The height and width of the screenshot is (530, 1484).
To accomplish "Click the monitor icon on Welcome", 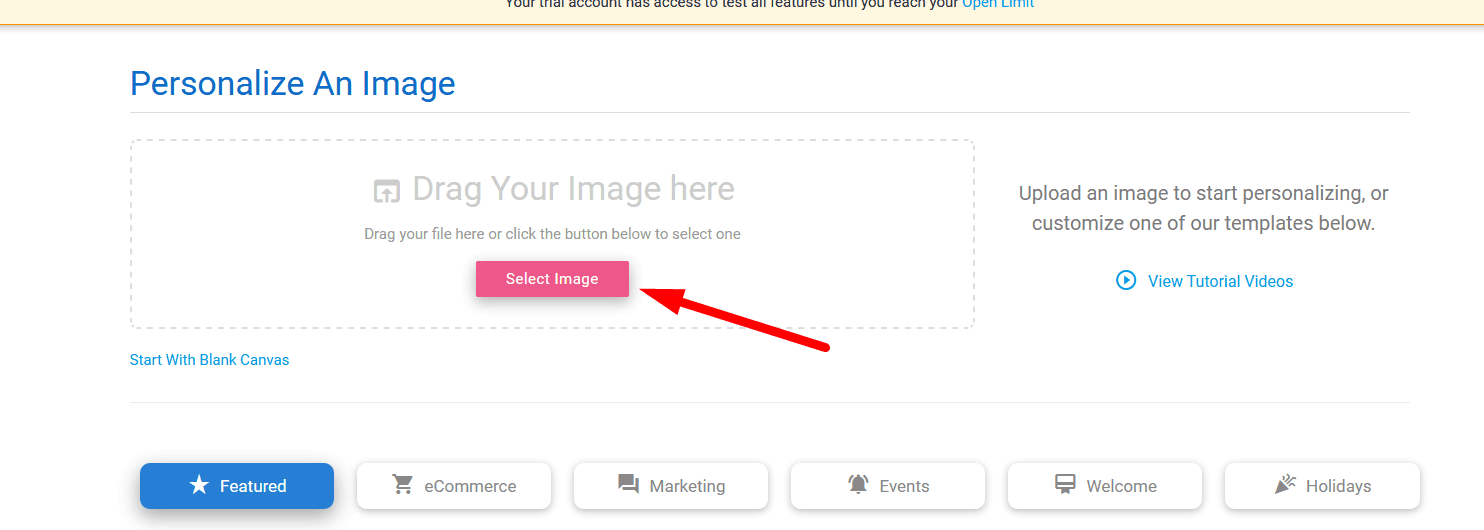I will click(x=1065, y=485).
